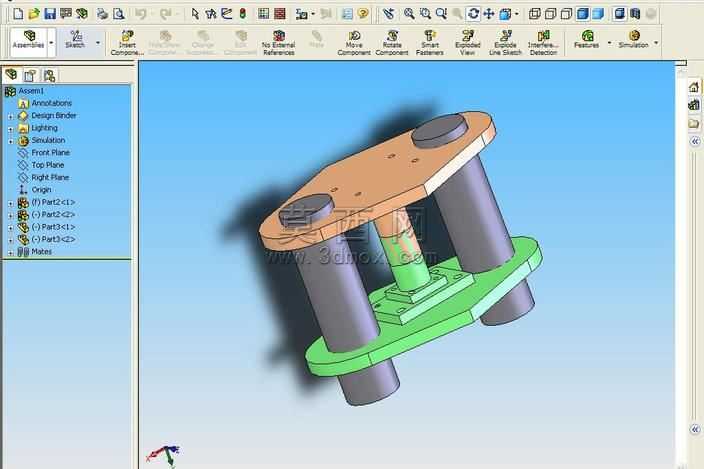Image resolution: width=704 pixels, height=469 pixels.
Task: Expand the Mates folder
Action: tap(11, 253)
